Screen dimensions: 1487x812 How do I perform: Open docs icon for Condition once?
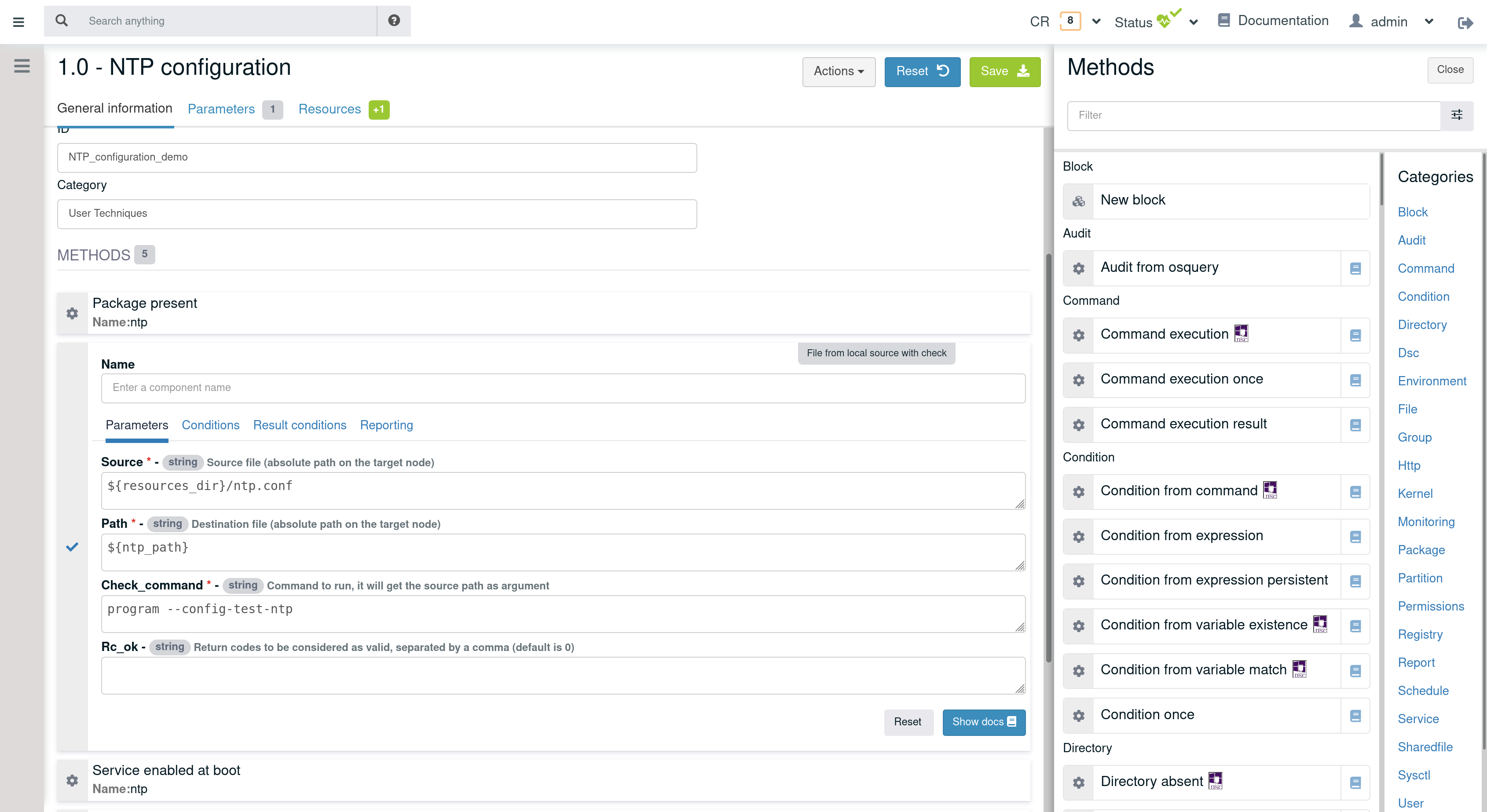pyautogui.click(x=1355, y=716)
